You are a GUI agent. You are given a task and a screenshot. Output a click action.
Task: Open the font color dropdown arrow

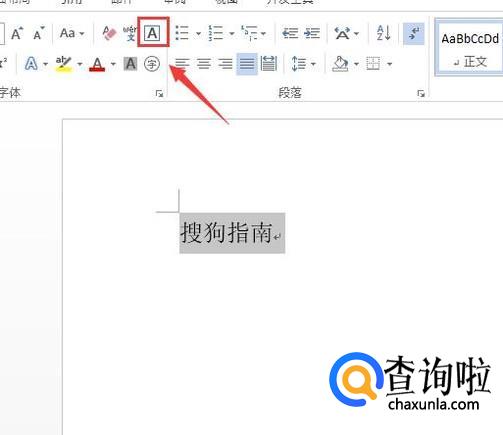tap(113, 64)
